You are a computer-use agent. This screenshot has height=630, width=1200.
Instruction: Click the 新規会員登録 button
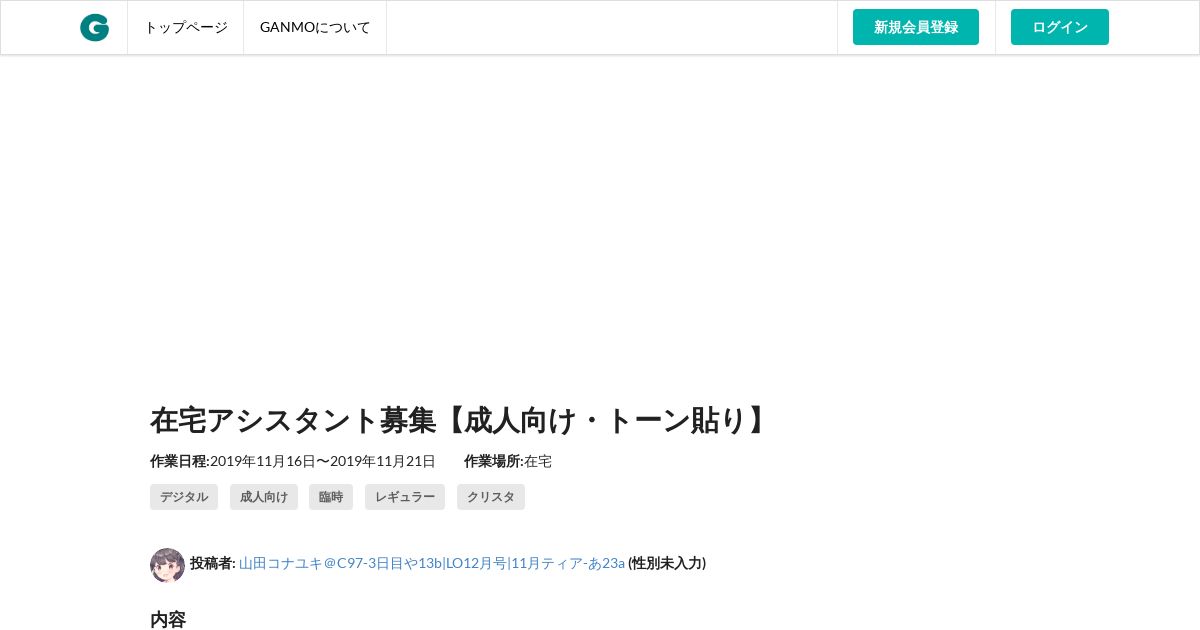[x=916, y=27]
